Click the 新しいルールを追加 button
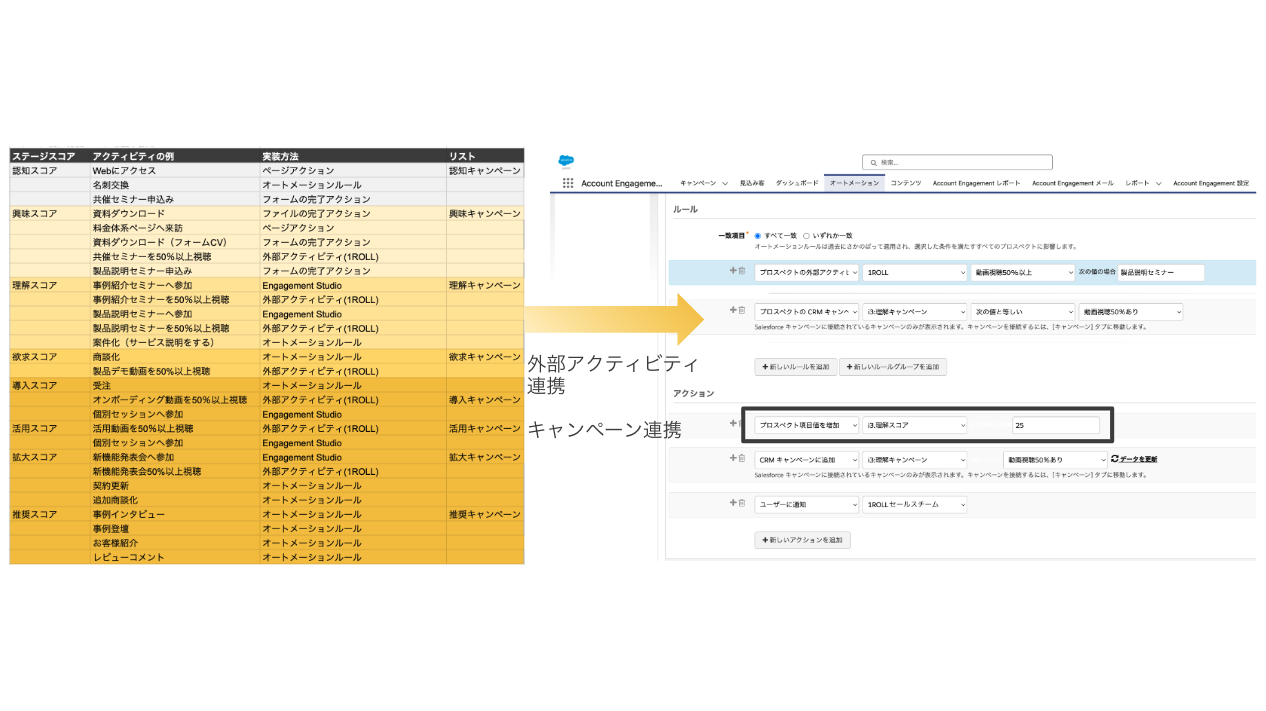1266x711 pixels. point(796,366)
